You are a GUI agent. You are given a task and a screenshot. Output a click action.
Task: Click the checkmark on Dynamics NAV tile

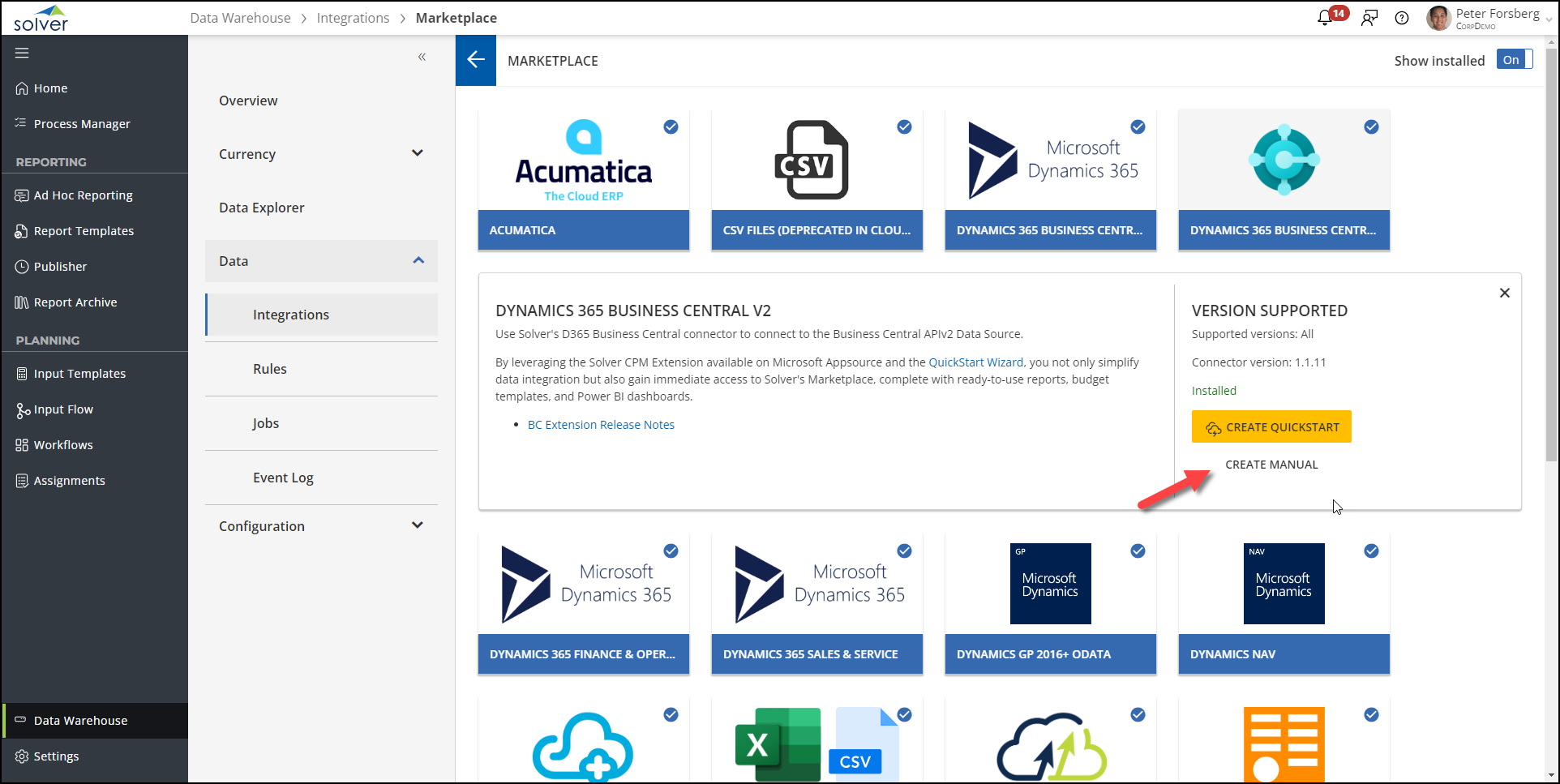tap(1371, 551)
